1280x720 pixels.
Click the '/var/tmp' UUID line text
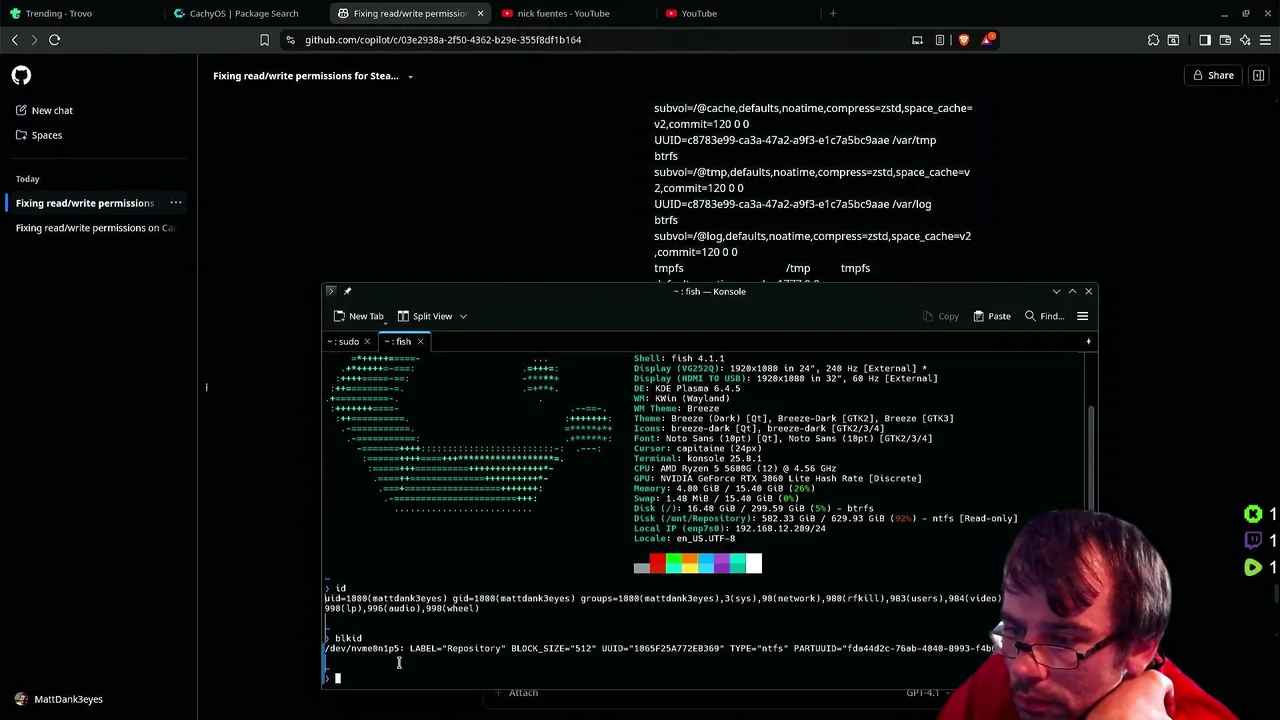pos(795,140)
